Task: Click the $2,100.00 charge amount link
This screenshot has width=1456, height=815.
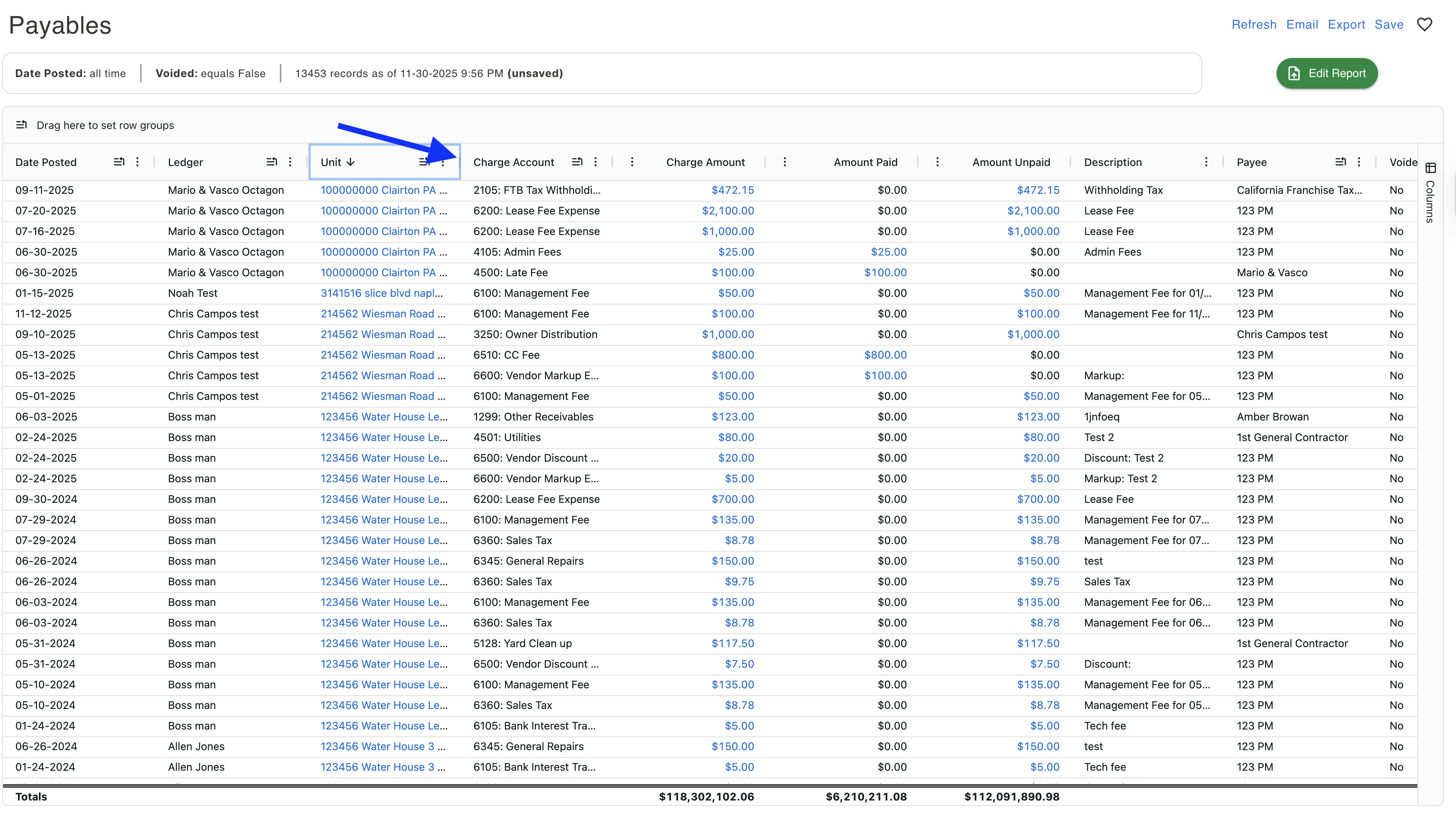Action: click(x=728, y=211)
